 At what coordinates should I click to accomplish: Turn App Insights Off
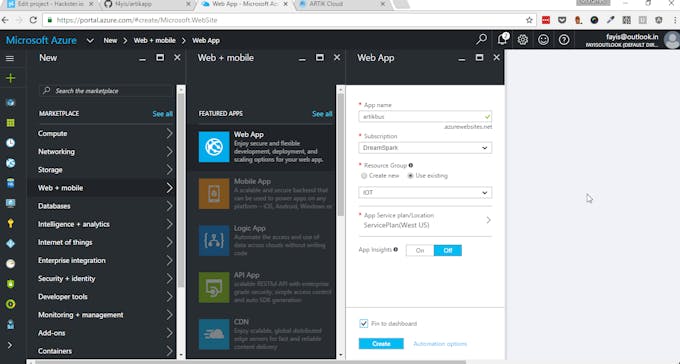448,250
